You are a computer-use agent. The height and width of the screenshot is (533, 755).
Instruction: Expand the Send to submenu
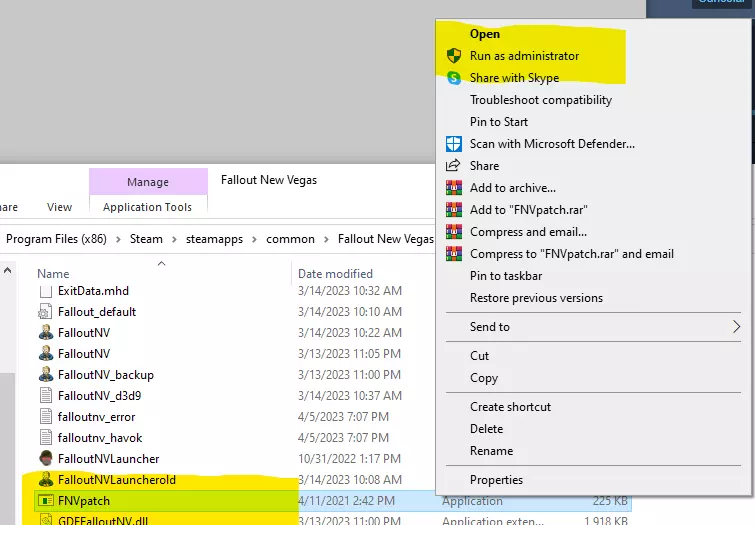[594, 327]
